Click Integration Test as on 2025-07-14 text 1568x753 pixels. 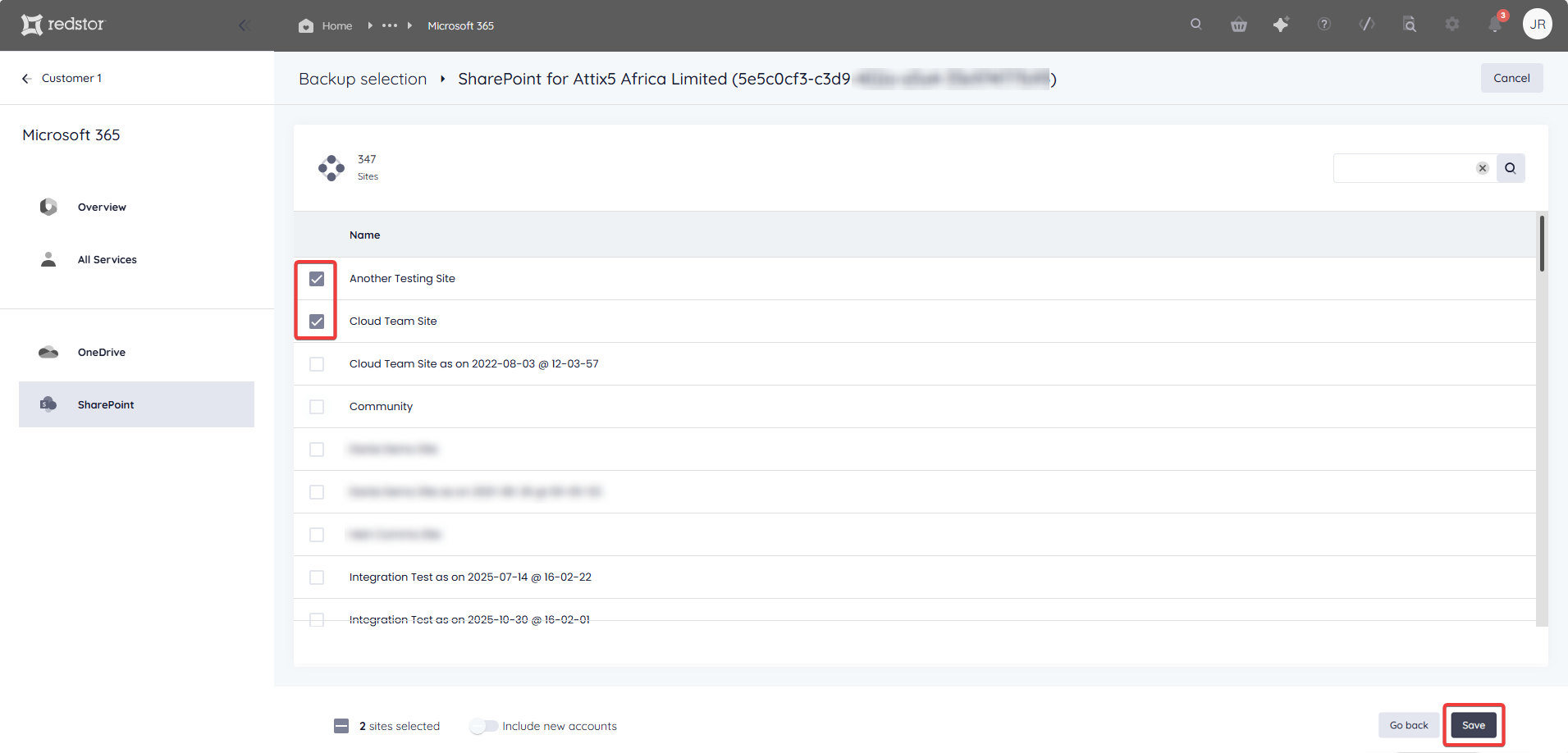point(470,577)
